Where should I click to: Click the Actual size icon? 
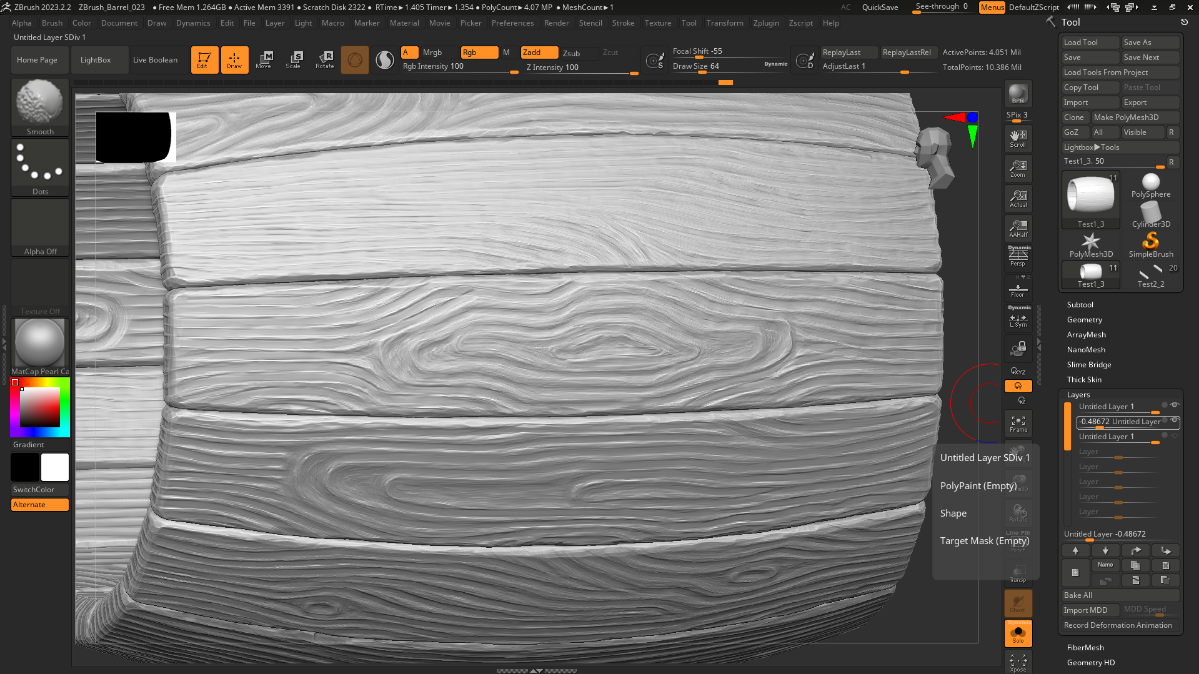1018,198
